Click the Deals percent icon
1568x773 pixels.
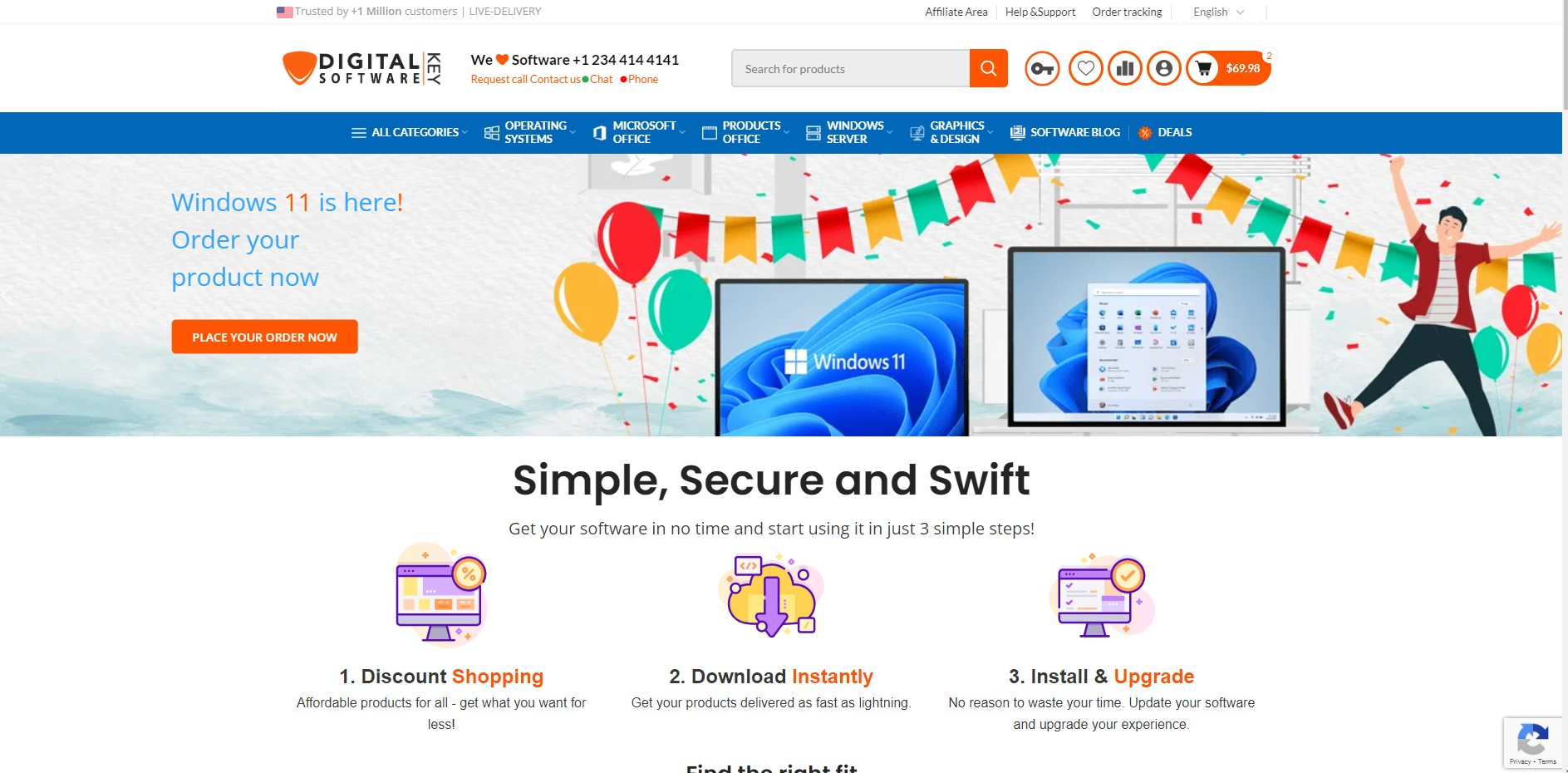click(x=1144, y=133)
